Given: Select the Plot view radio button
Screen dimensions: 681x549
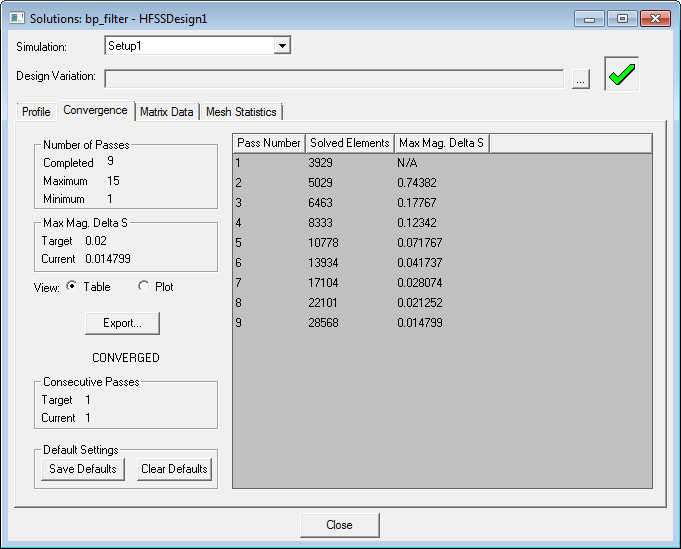Looking at the screenshot, I should click(x=144, y=287).
